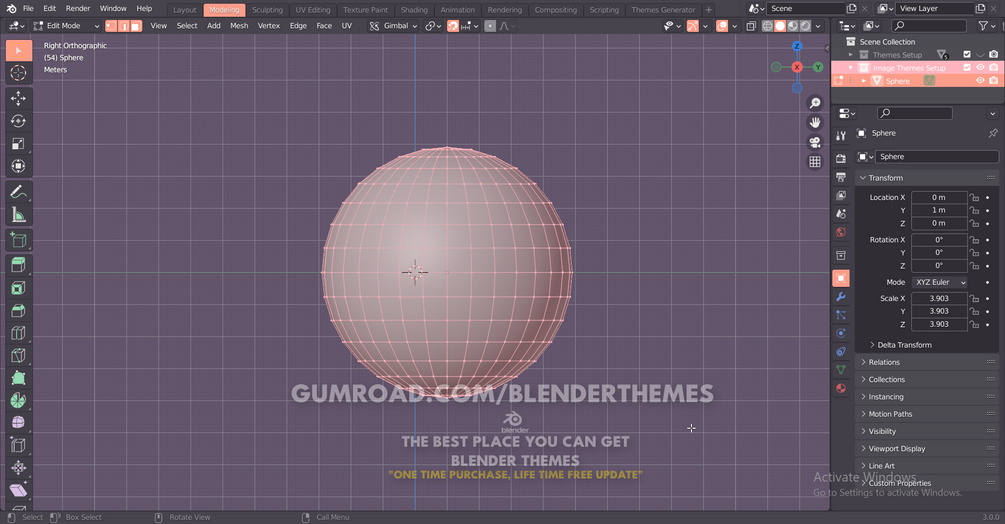
Task: Open the Mesh menu in viewport header
Action: pos(238,26)
